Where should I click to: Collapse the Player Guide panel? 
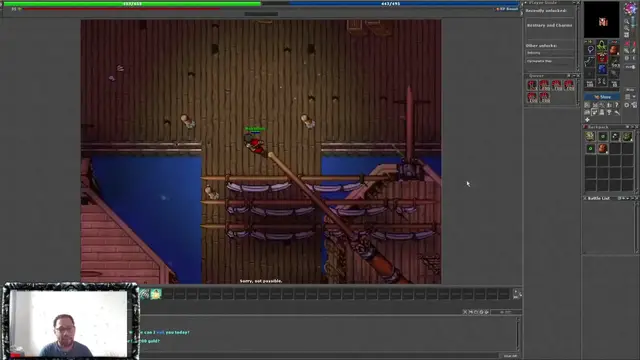coord(574,2)
